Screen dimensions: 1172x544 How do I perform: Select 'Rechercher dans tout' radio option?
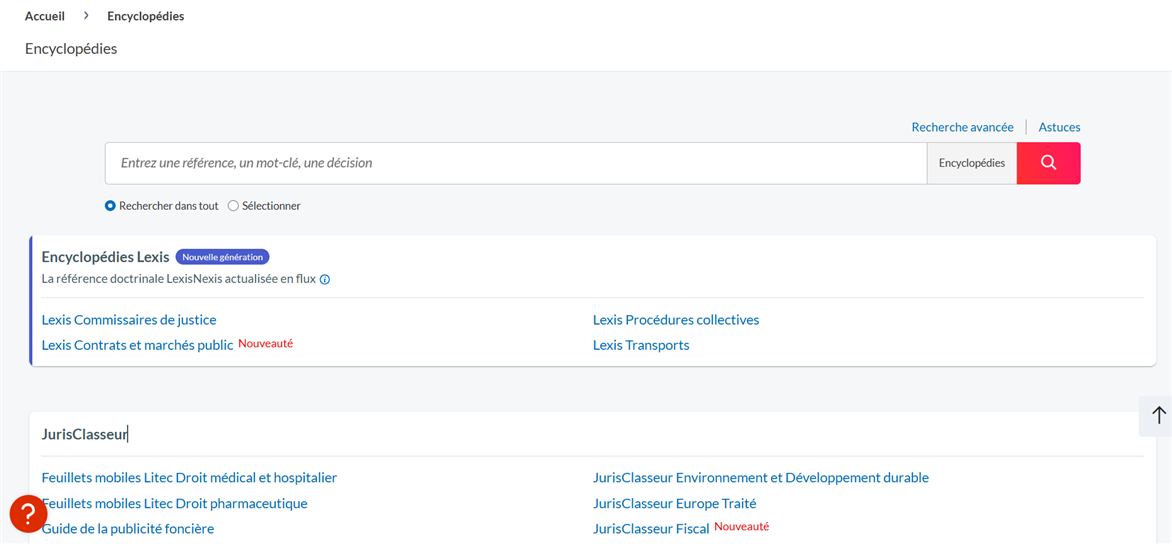click(111, 206)
